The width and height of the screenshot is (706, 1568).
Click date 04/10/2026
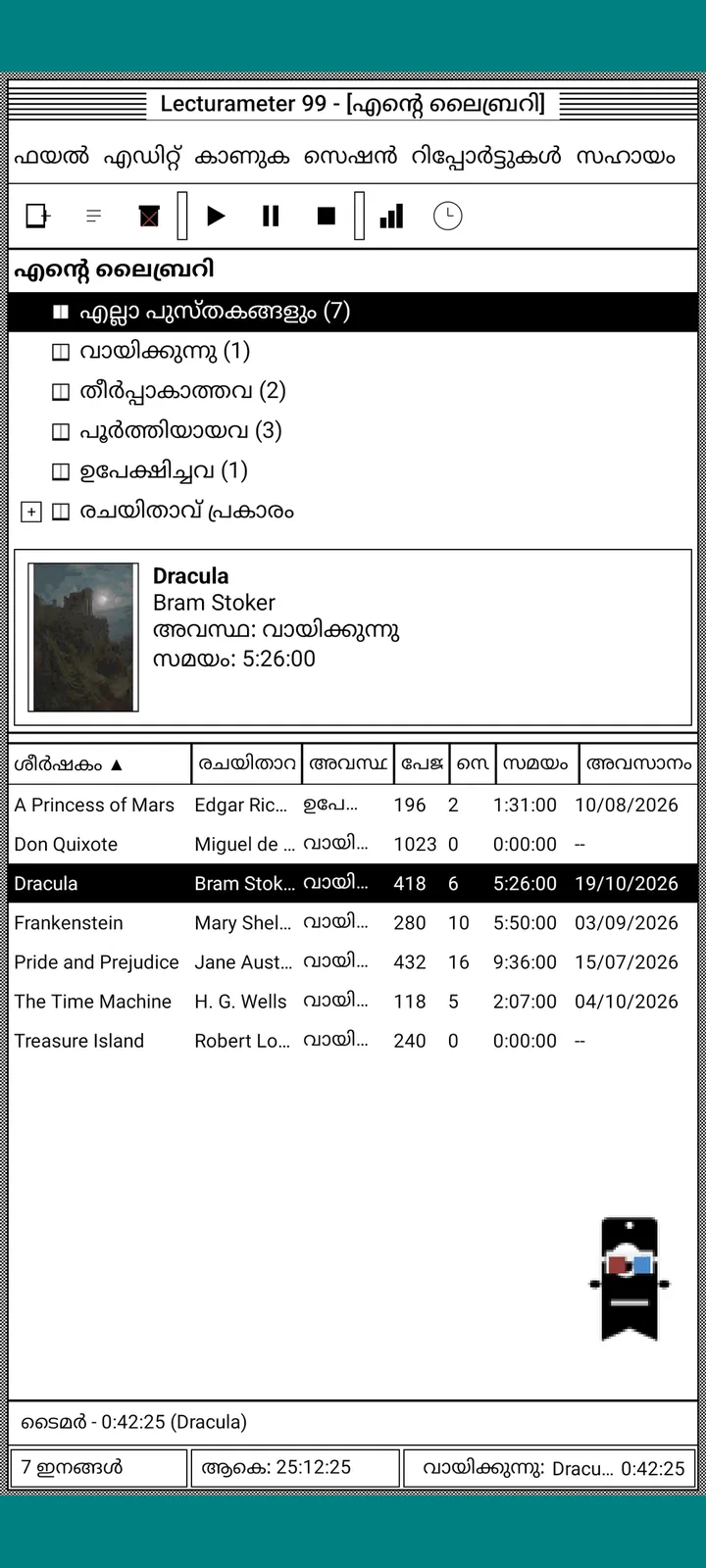[627, 1002]
